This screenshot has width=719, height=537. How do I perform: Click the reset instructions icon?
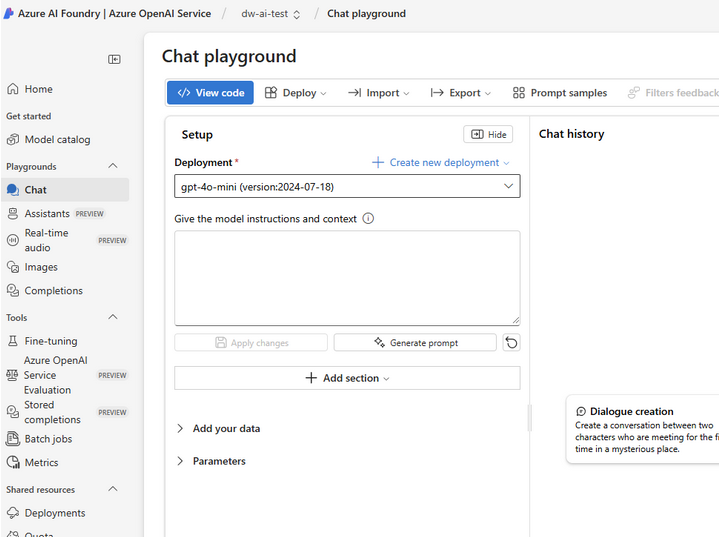(511, 343)
